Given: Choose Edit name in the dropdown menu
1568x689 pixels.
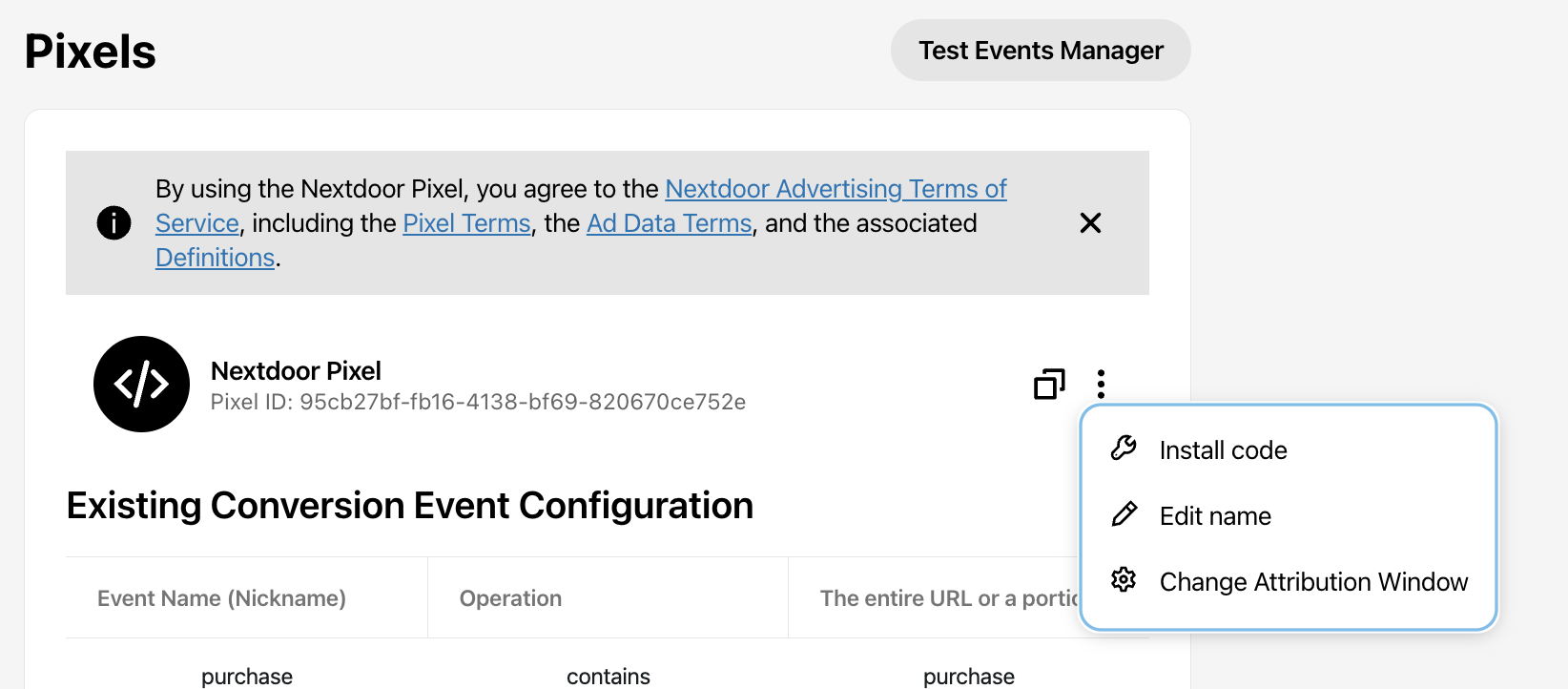Looking at the screenshot, I should click(1215, 516).
